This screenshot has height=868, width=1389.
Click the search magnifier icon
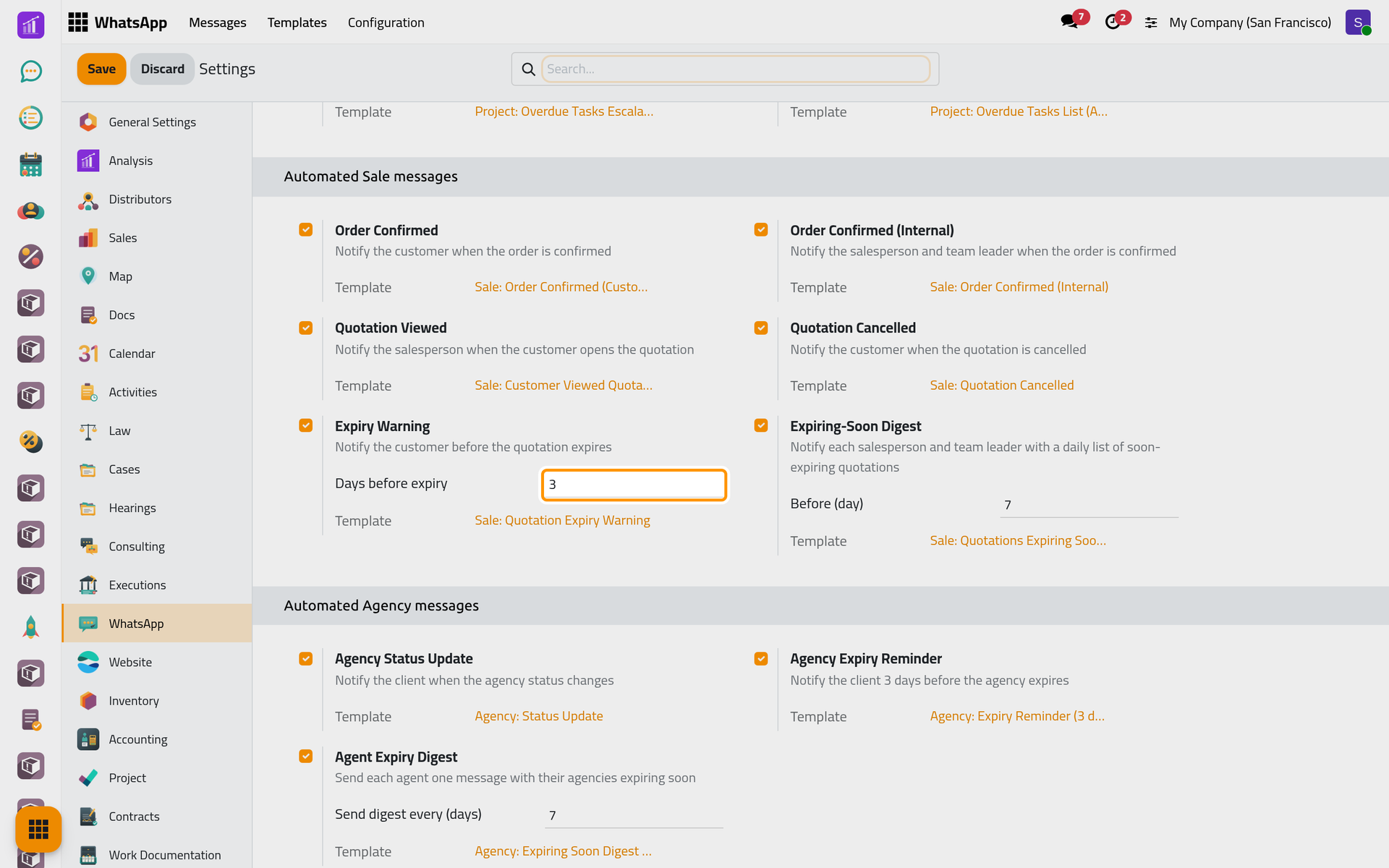point(529,69)
